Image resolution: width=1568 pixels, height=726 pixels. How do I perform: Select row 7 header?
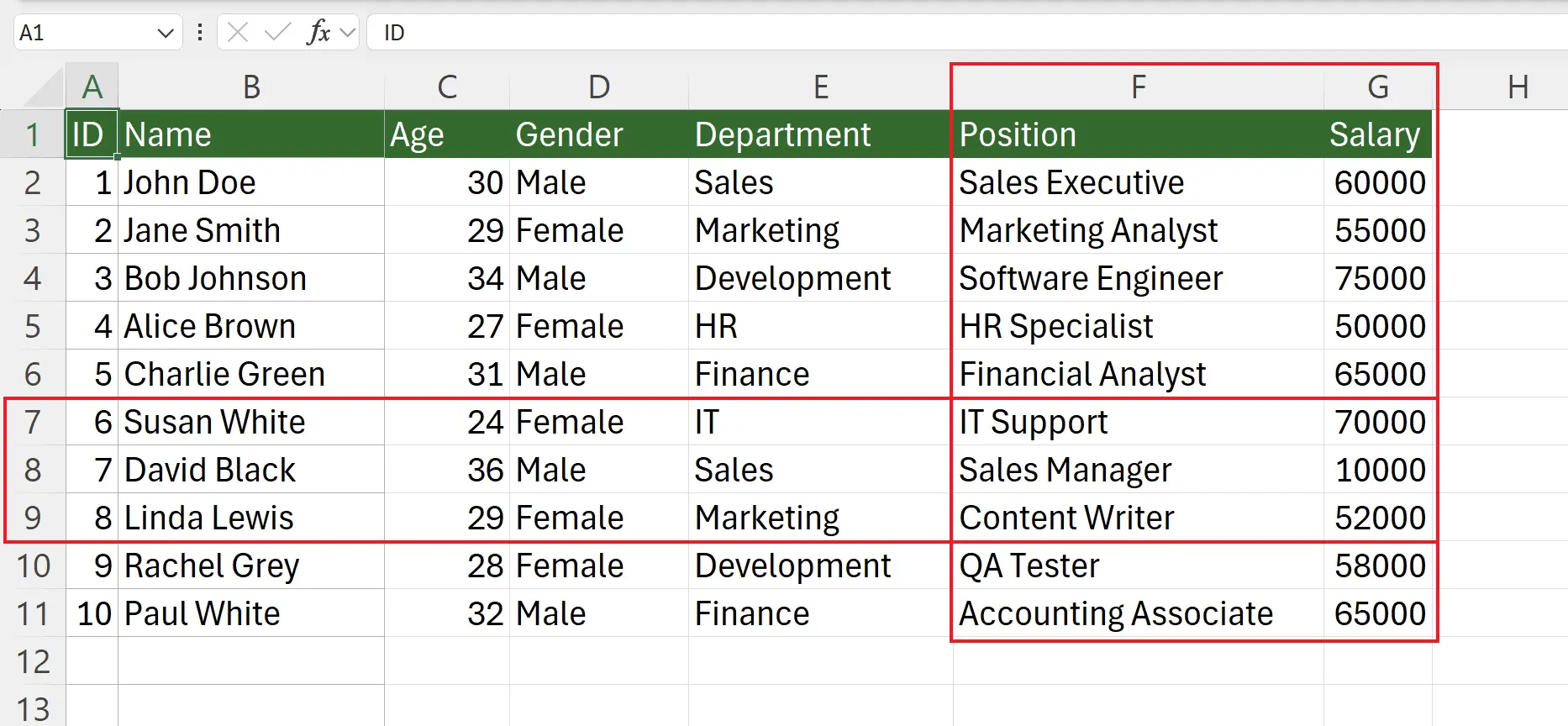33,422
